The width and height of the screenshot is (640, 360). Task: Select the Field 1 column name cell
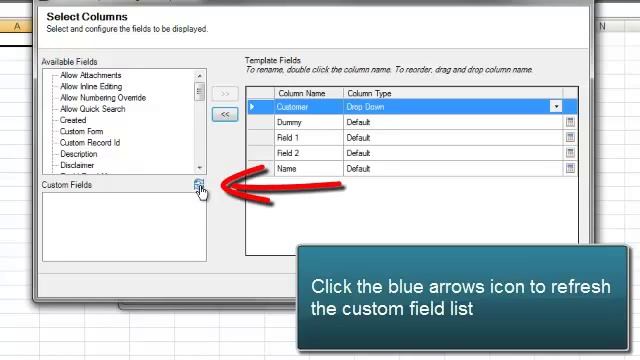click(309, 138)
